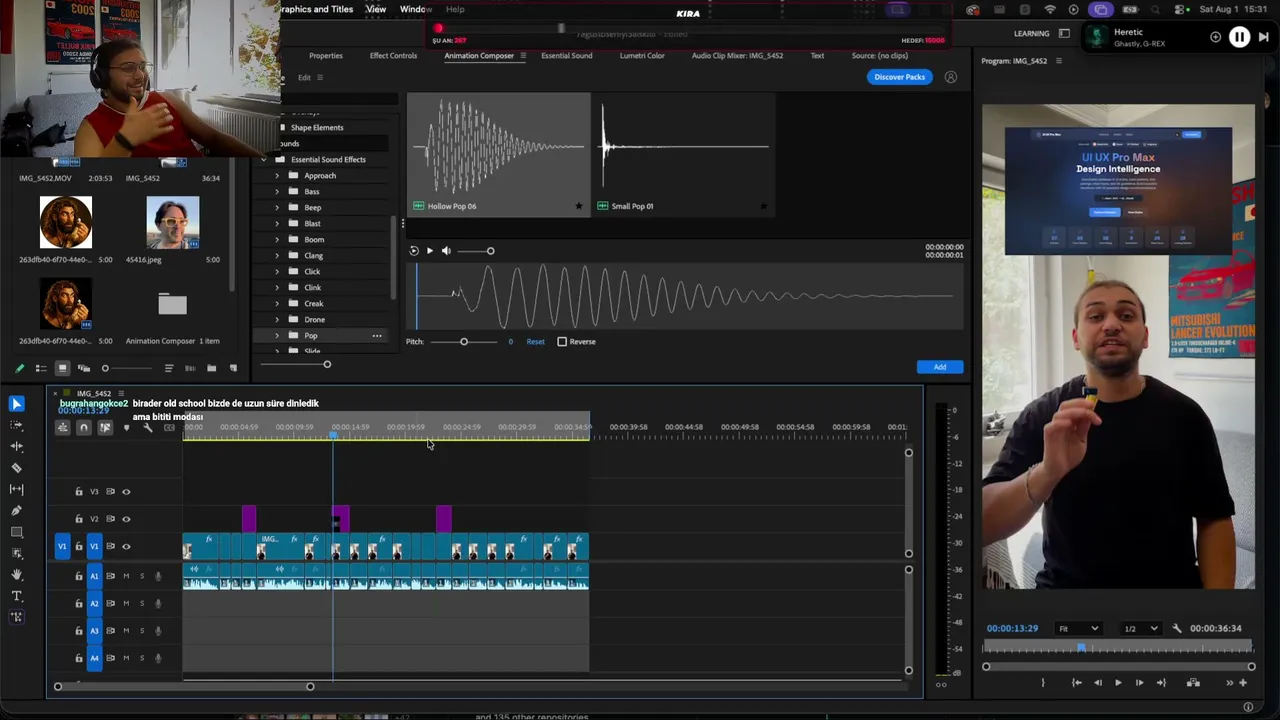Mute audio track A1
The width and height of the screenshot is (1280, 720).
(126, 576)
